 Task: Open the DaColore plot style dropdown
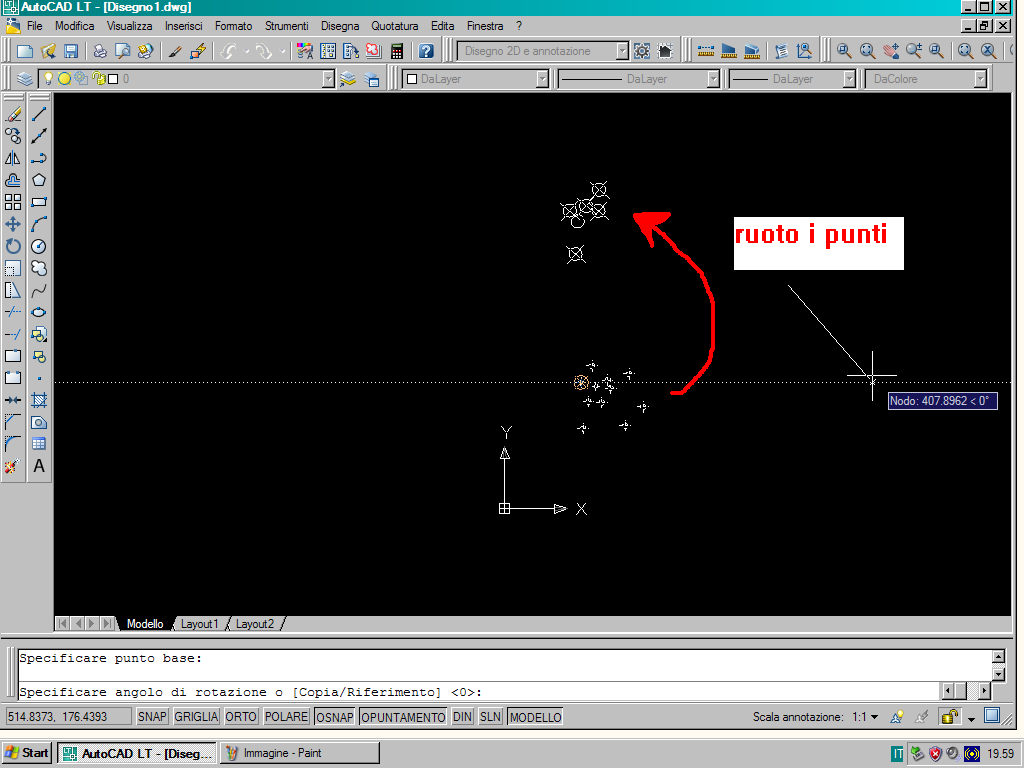tap(980, 79)
